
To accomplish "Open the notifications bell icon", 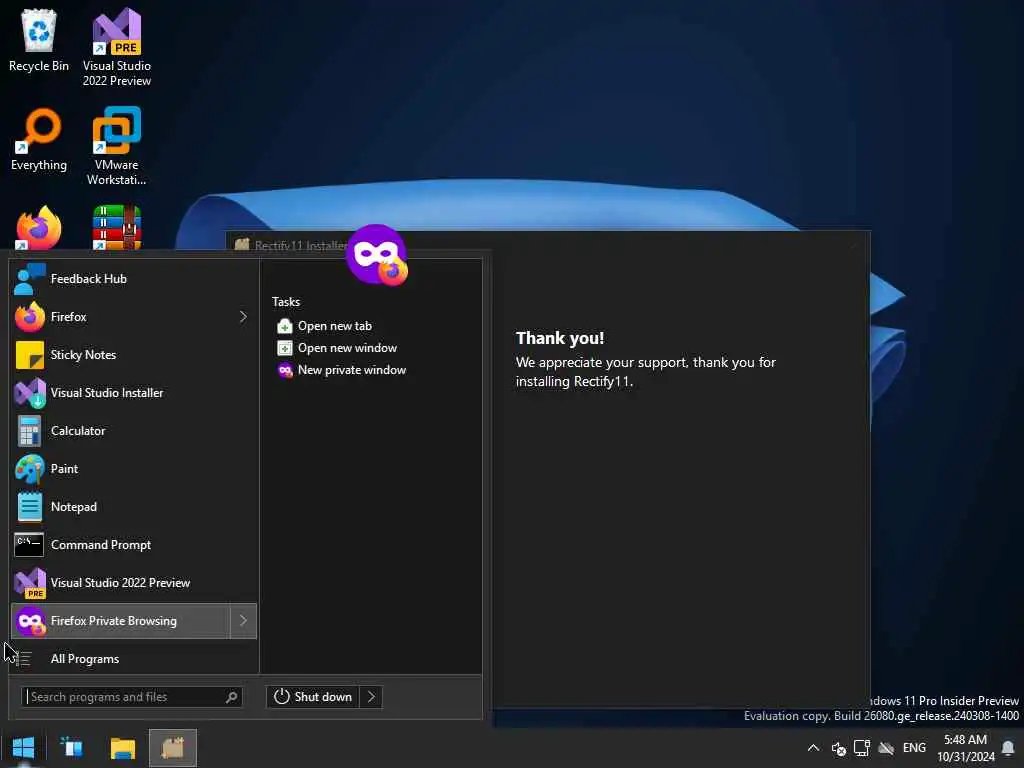I will [1008, 748].
